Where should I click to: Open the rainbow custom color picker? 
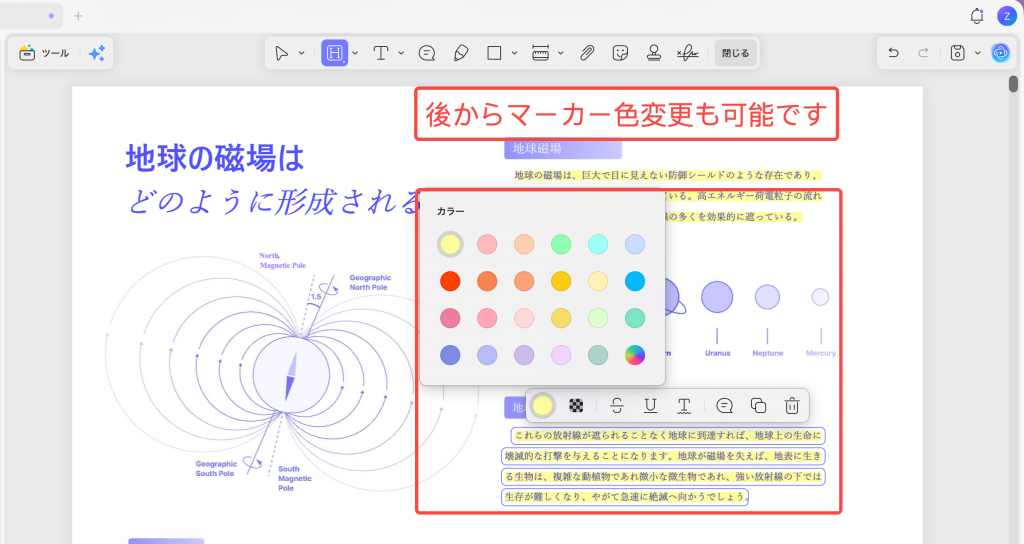tap(635, 355)
